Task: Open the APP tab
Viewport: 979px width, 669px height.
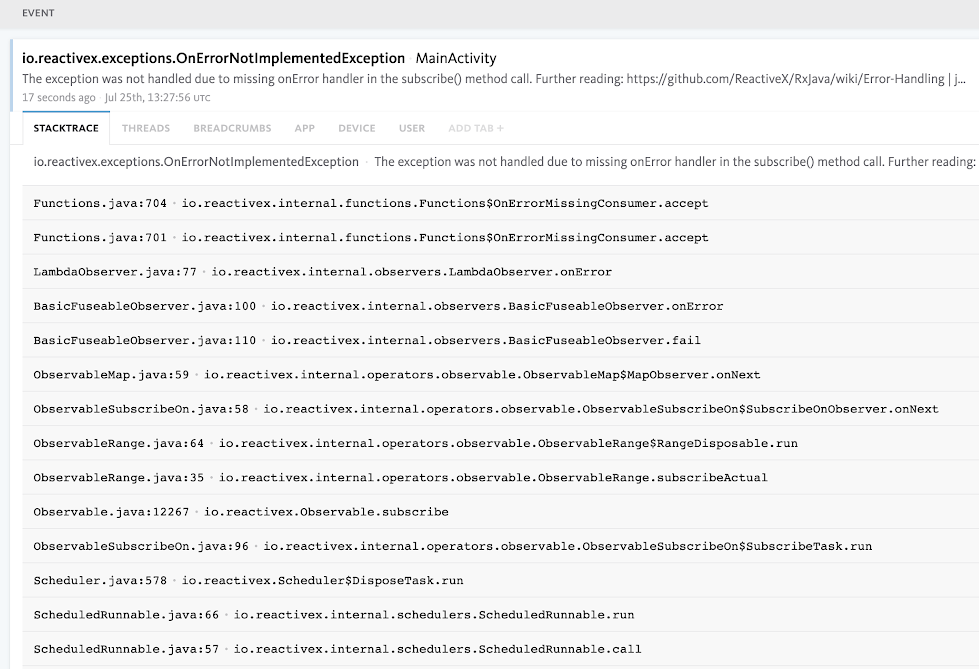Action: click(305, 128)
